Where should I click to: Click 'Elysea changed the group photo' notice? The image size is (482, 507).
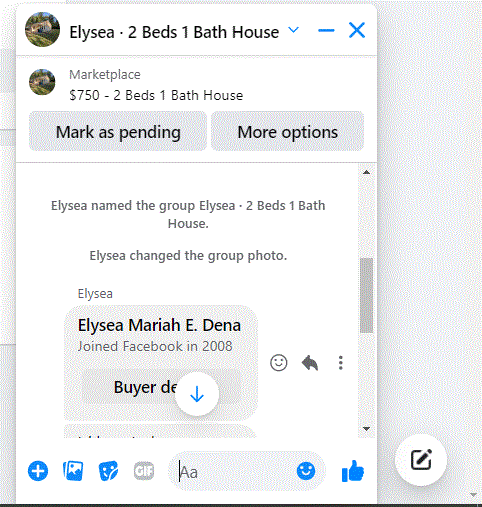click(188, 256)
